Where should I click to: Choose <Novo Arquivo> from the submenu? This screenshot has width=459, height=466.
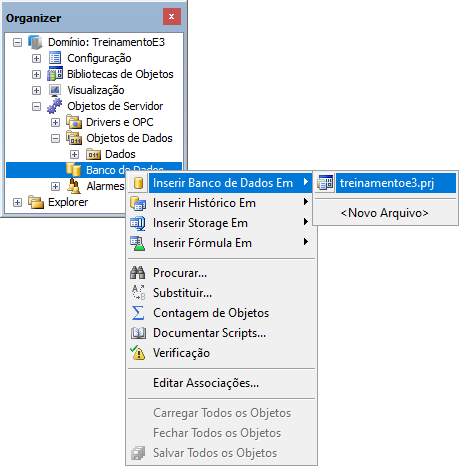tap(385, 213)
